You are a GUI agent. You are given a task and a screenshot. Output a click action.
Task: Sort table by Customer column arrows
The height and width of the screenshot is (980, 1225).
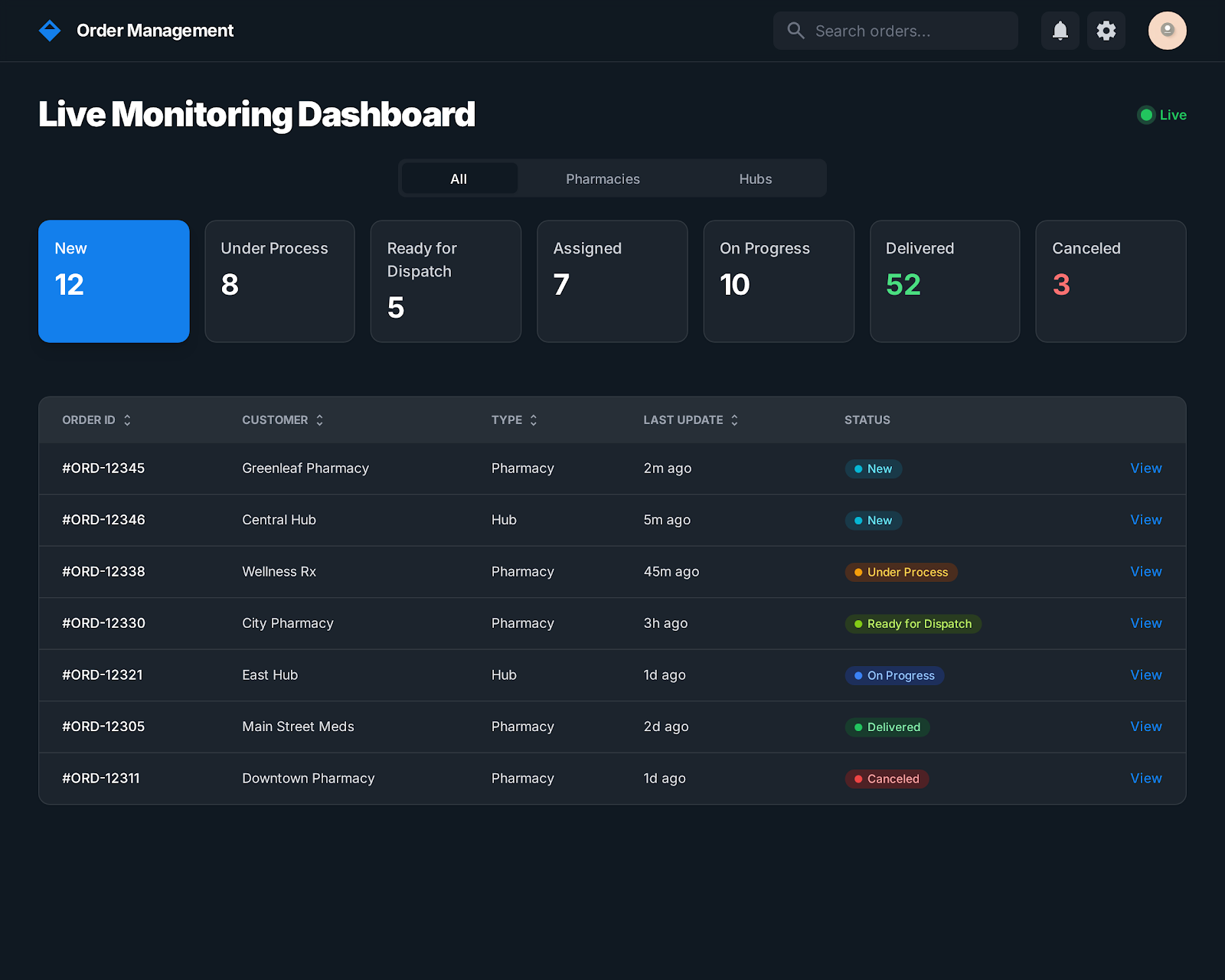(319, 420)
